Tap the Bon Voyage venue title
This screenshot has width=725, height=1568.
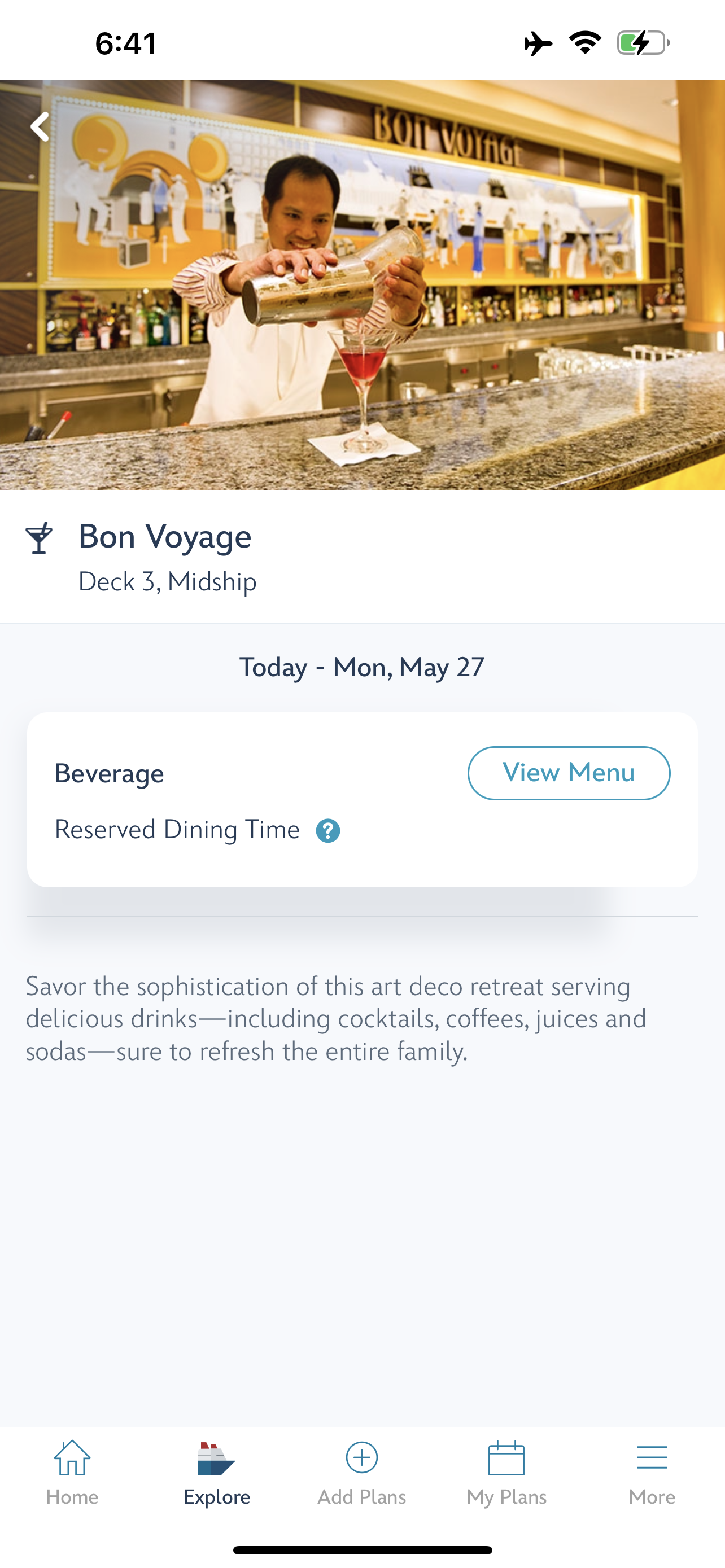(165, 536)
